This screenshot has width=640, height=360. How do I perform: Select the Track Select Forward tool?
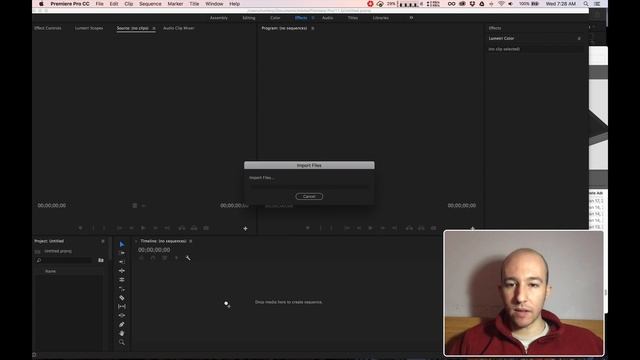(122, 253)
